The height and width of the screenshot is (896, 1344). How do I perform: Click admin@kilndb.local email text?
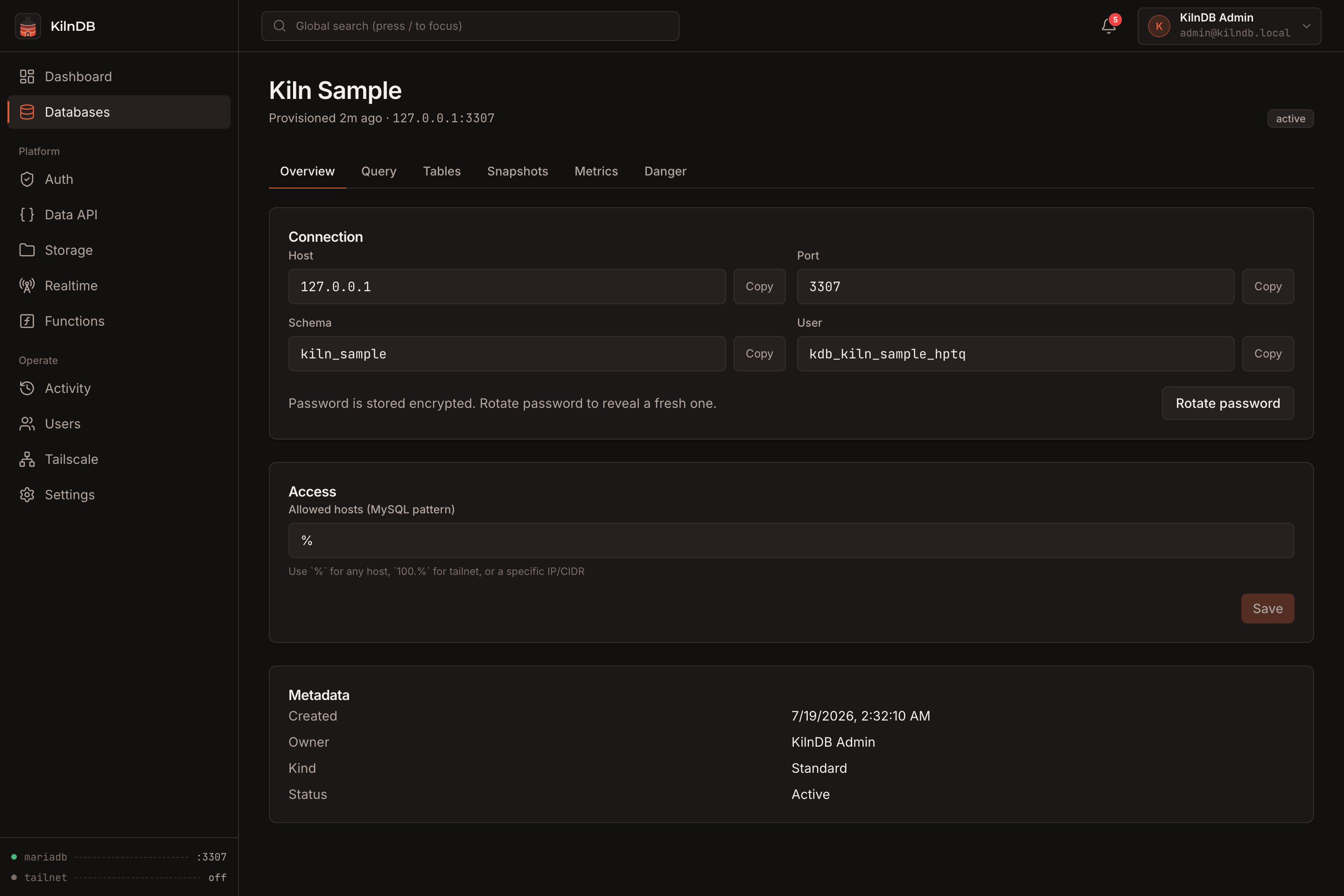coord(1235,33)
